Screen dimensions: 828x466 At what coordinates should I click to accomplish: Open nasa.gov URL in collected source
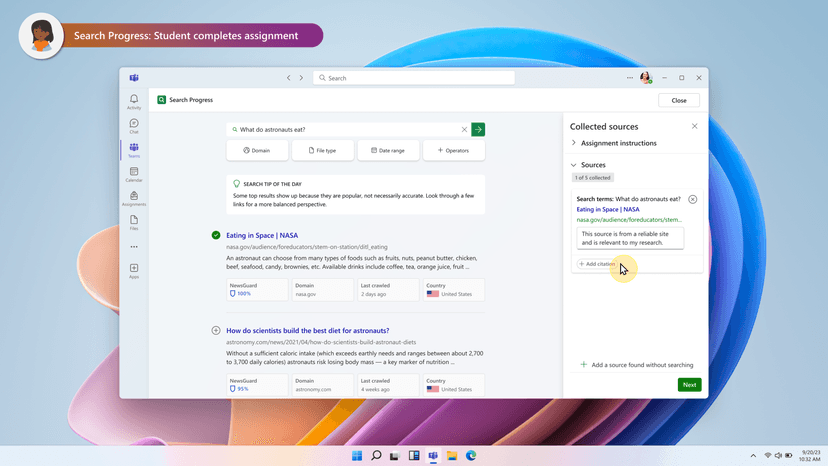coord(629,219)
